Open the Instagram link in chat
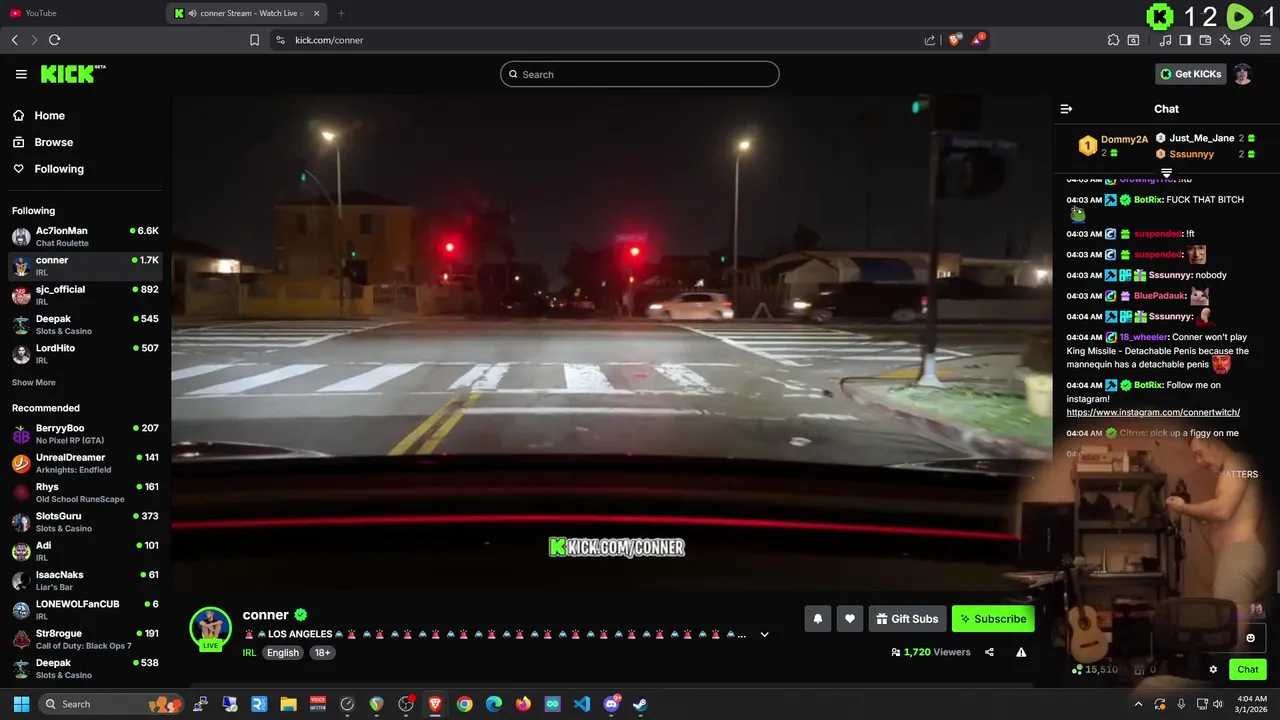The width and height of the screenshot is (1280, 720). tap(1153, 412)
